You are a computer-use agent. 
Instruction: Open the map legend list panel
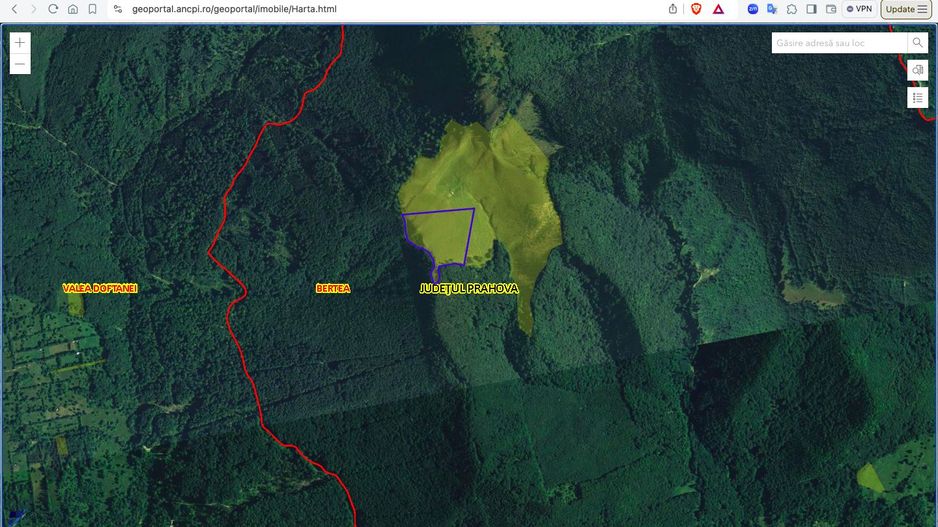pos(917,97)
